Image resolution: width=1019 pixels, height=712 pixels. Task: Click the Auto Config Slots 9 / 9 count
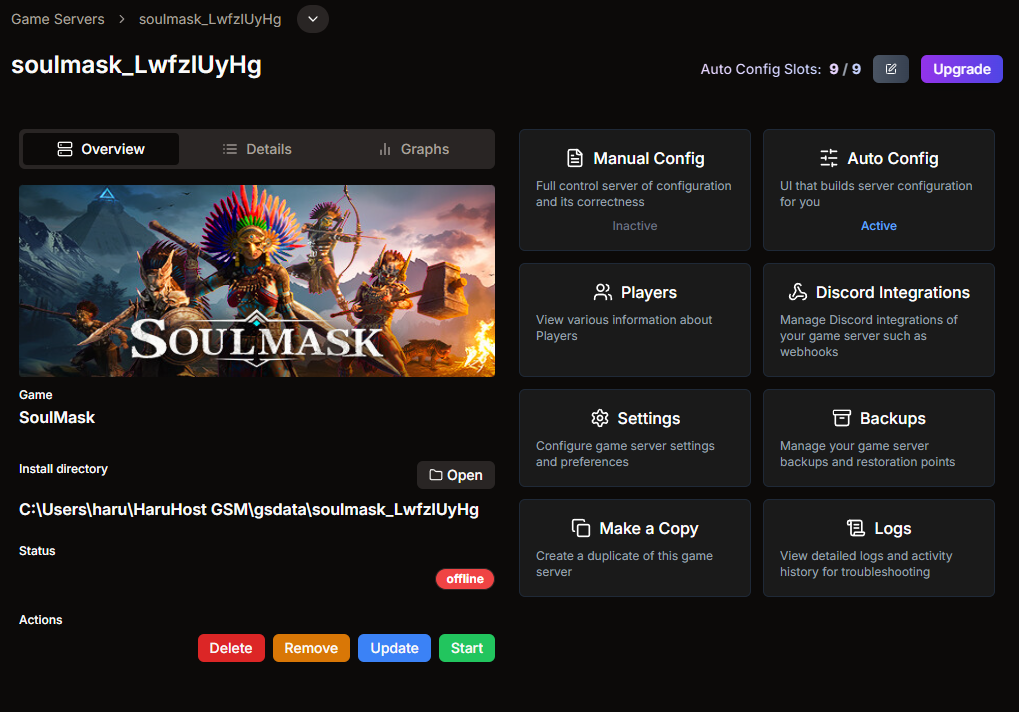(x=845, y=69)
